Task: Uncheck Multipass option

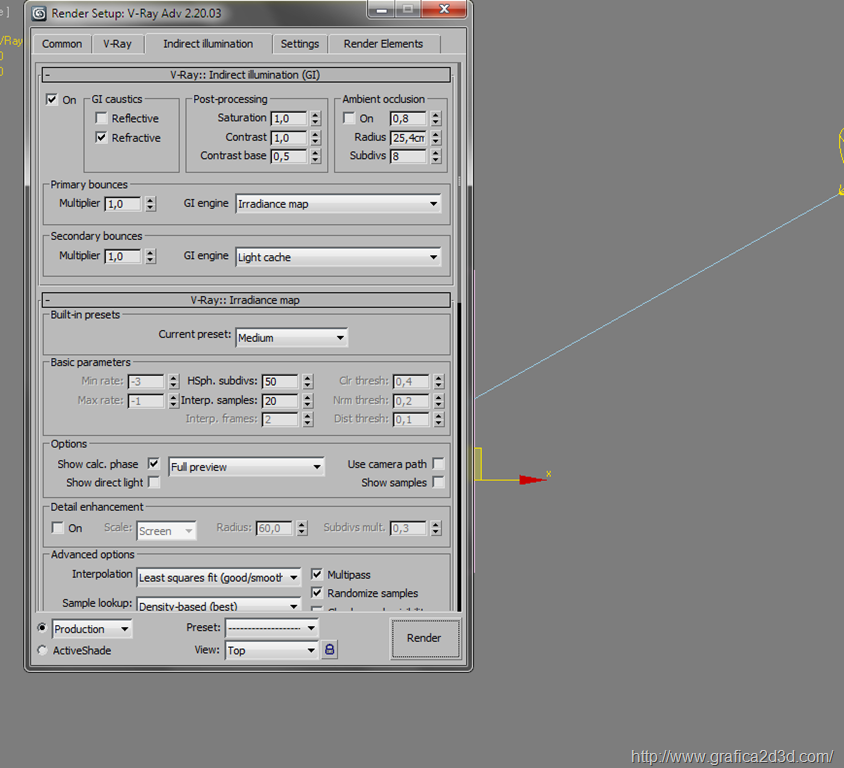Action: tap(317, 574)
